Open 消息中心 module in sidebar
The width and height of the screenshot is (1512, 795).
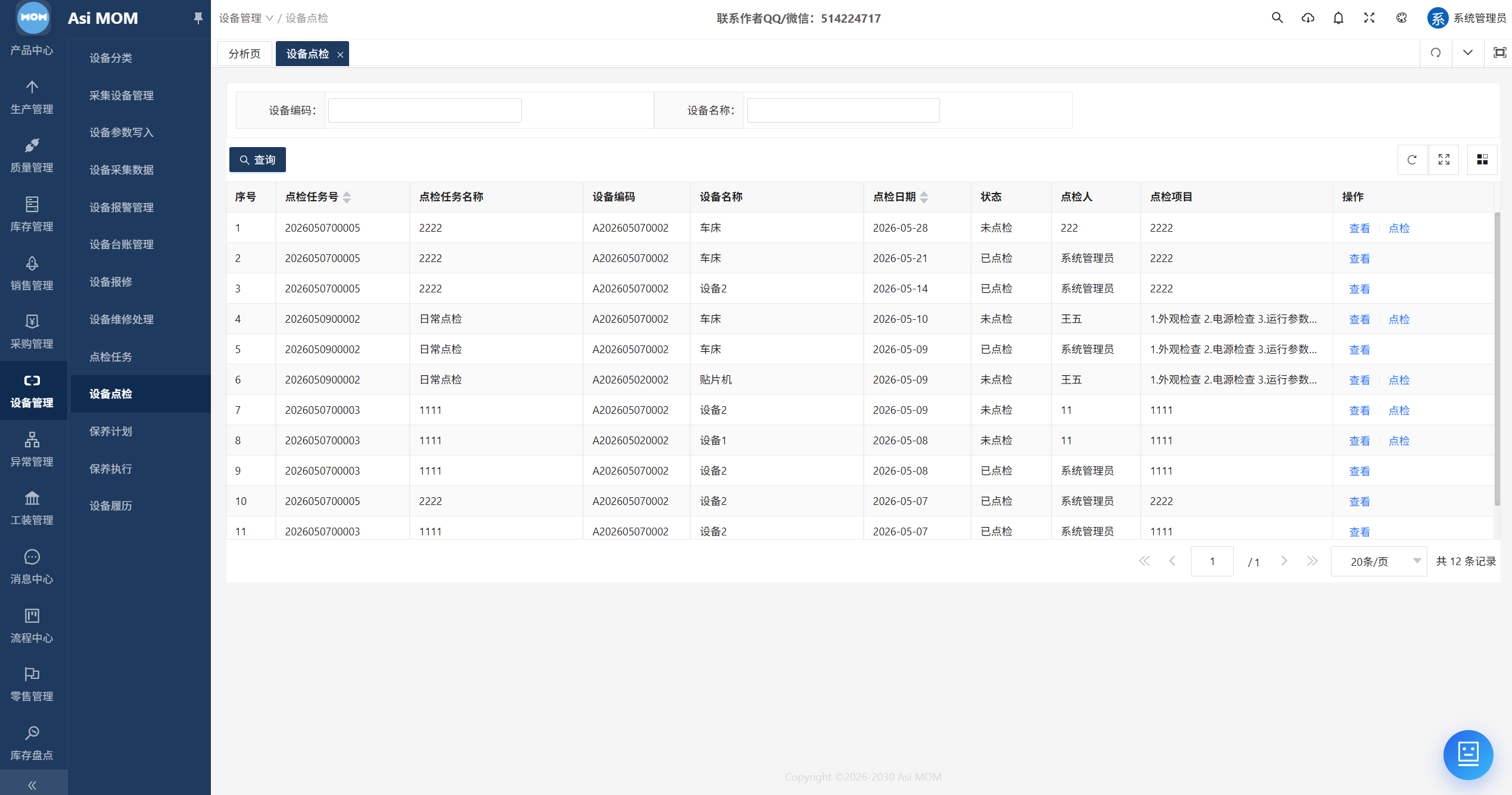32,568
